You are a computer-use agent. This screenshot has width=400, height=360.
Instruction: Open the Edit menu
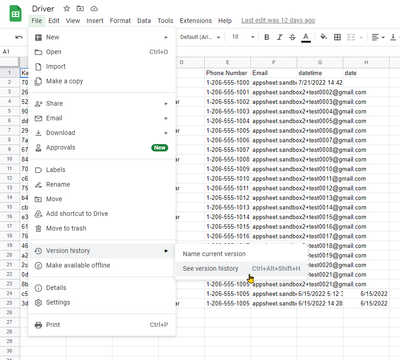(54, 20)
